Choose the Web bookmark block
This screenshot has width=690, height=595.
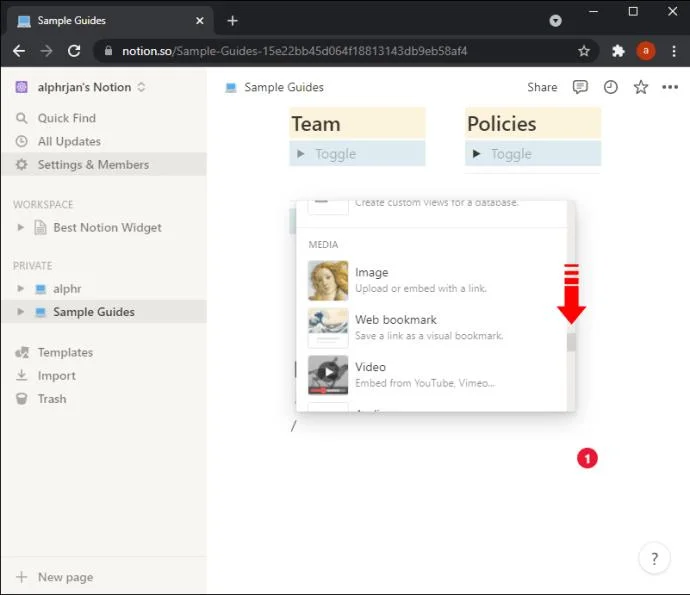click(431, 328)
